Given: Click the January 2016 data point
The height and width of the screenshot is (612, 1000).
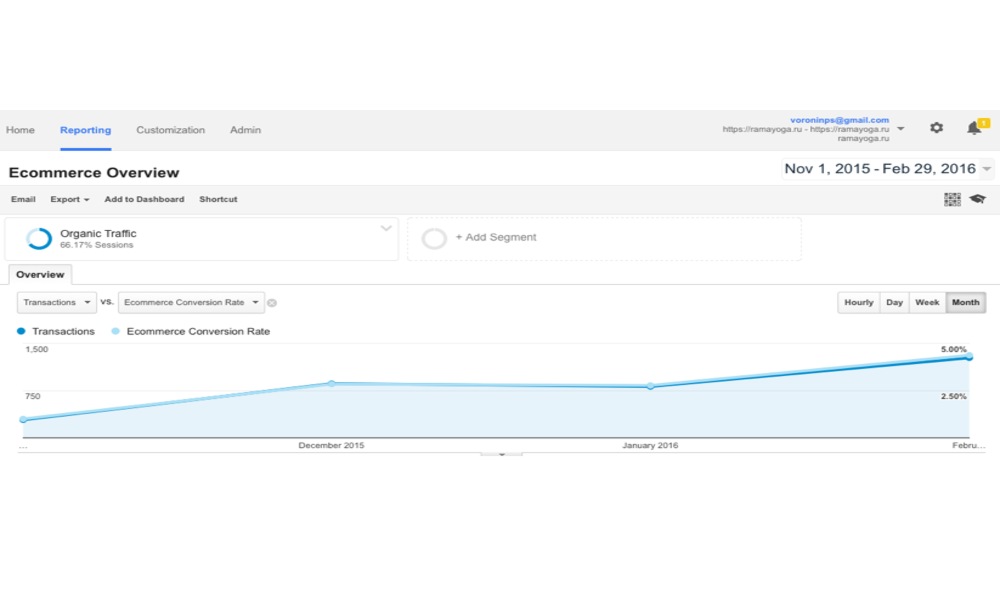Looking at the screenshot, I should tap(650, 386).
